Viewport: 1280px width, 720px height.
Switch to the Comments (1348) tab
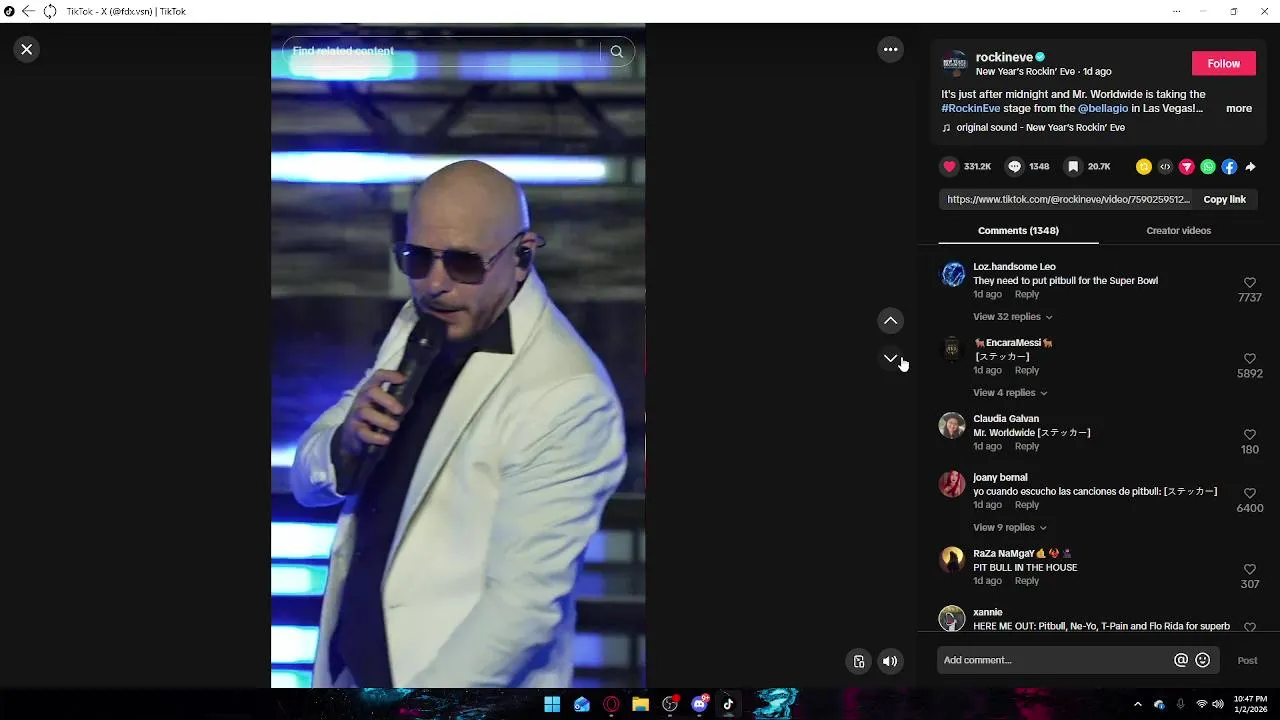click(x=1018, y=230)
